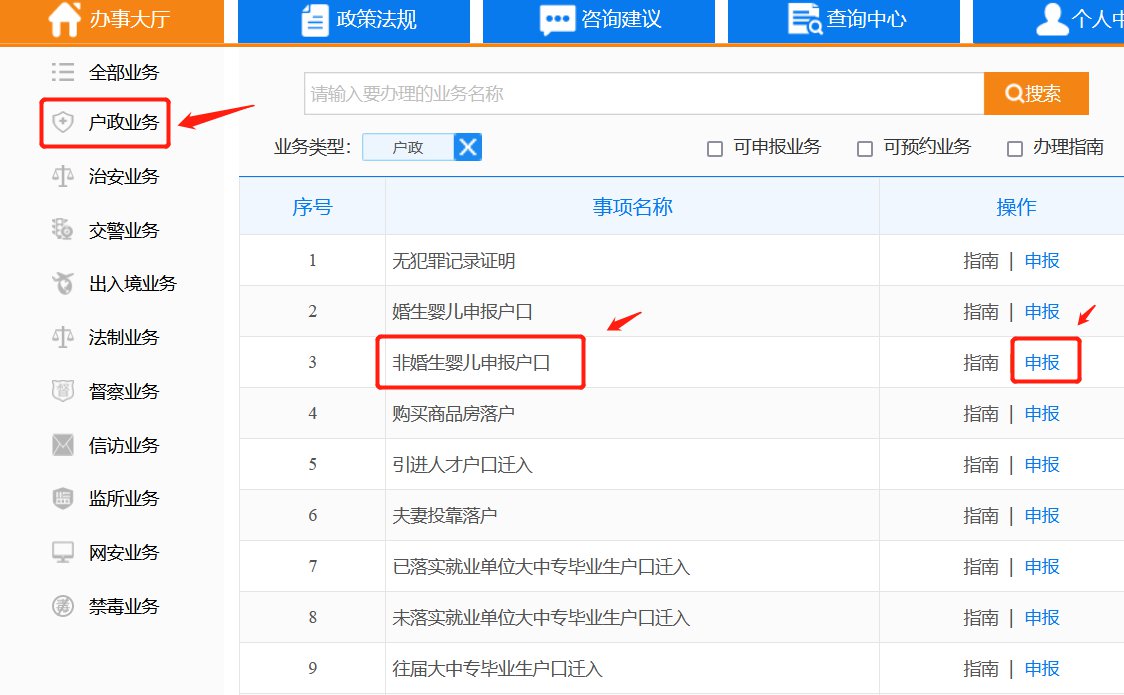This screenshot has height=695, width=1124.
Task: Click 申报 for 非婚生婴儿申报户口
Action: [1042, 363]
